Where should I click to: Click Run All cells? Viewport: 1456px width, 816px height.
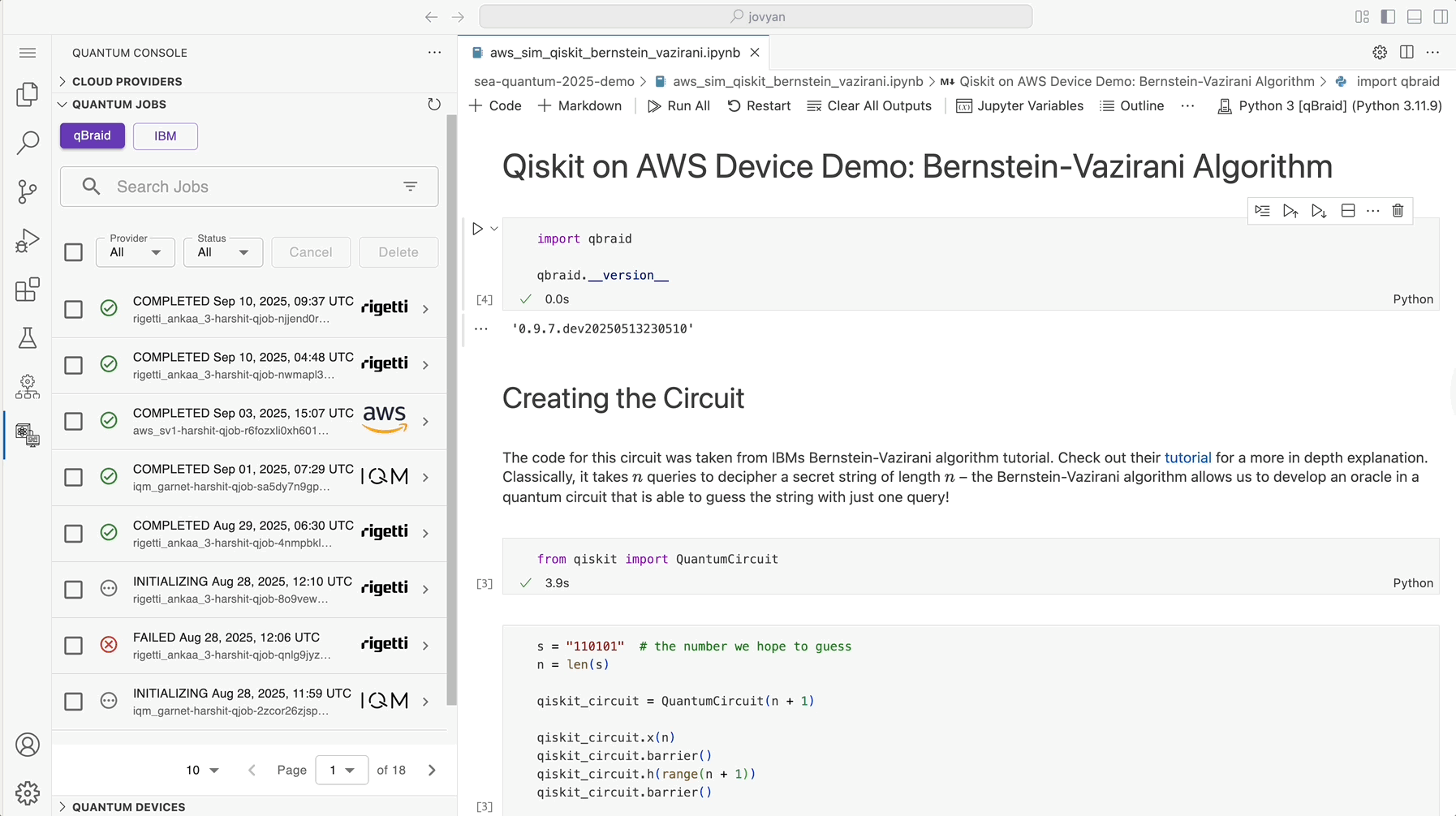tap(678, 105)
